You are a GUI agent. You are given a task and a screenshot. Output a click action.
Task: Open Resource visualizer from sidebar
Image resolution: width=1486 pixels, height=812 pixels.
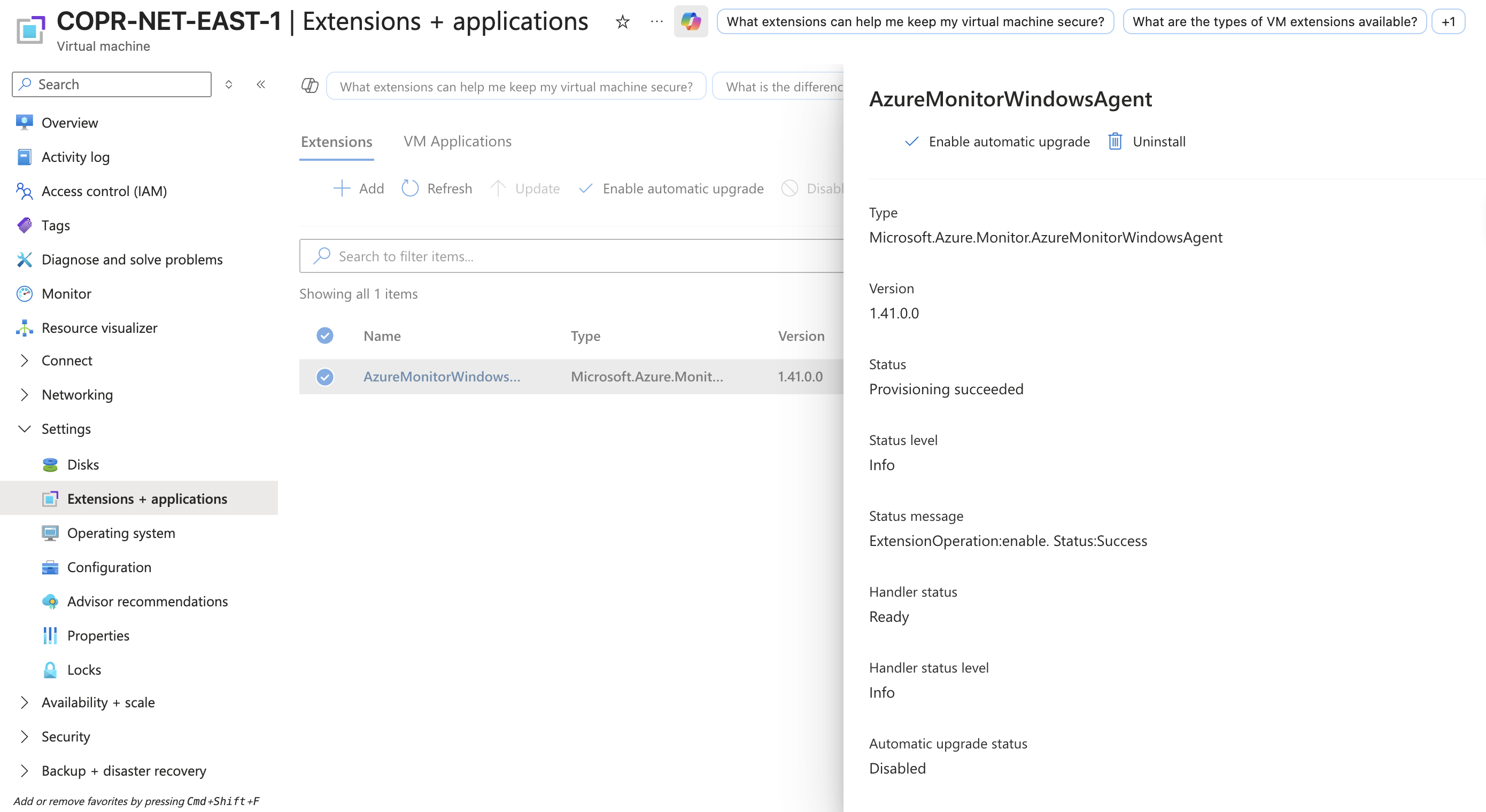pos(99,327)
